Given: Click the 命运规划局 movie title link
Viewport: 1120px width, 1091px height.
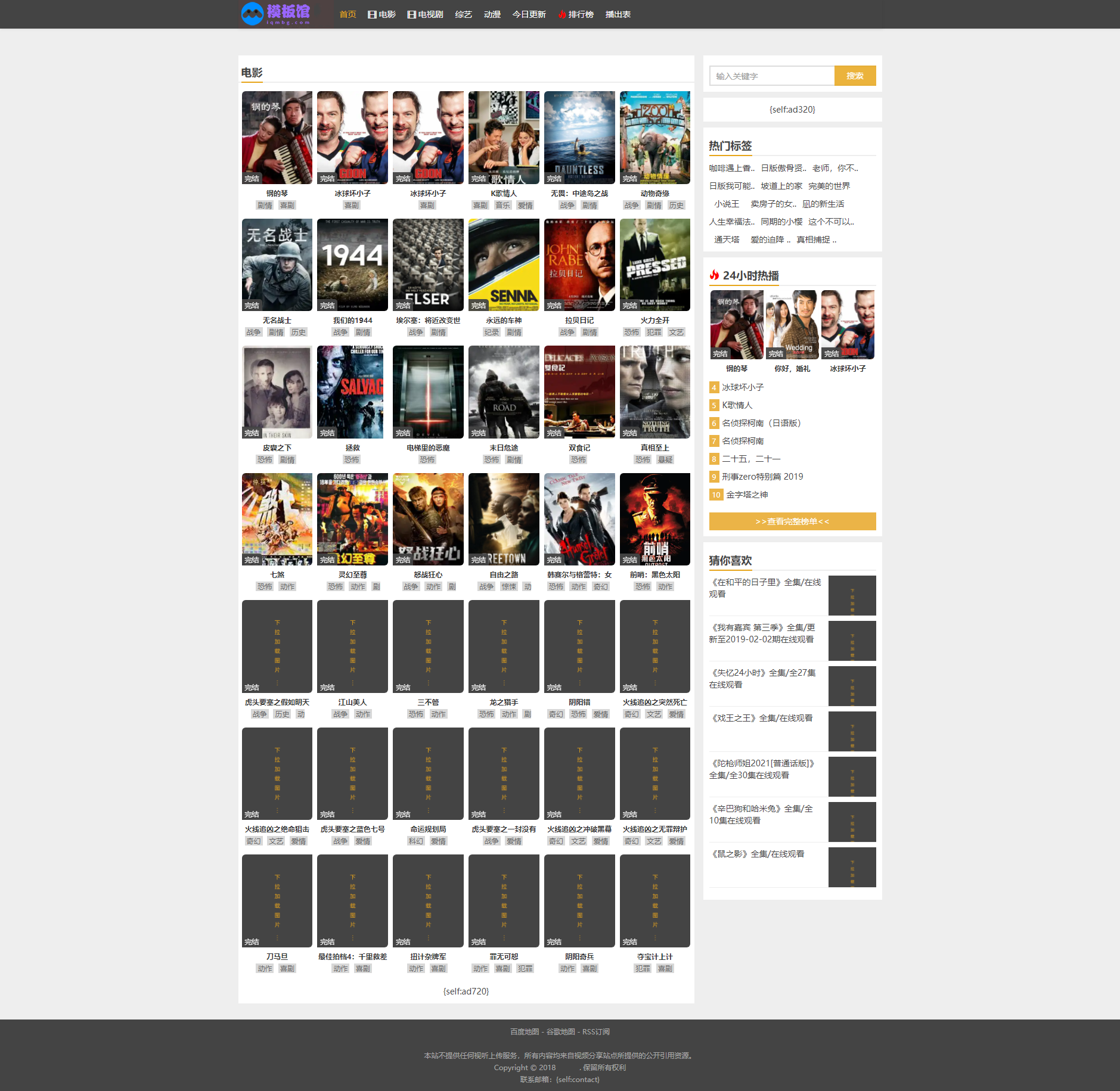Looking at the screenshot, I should pos(428,829).
